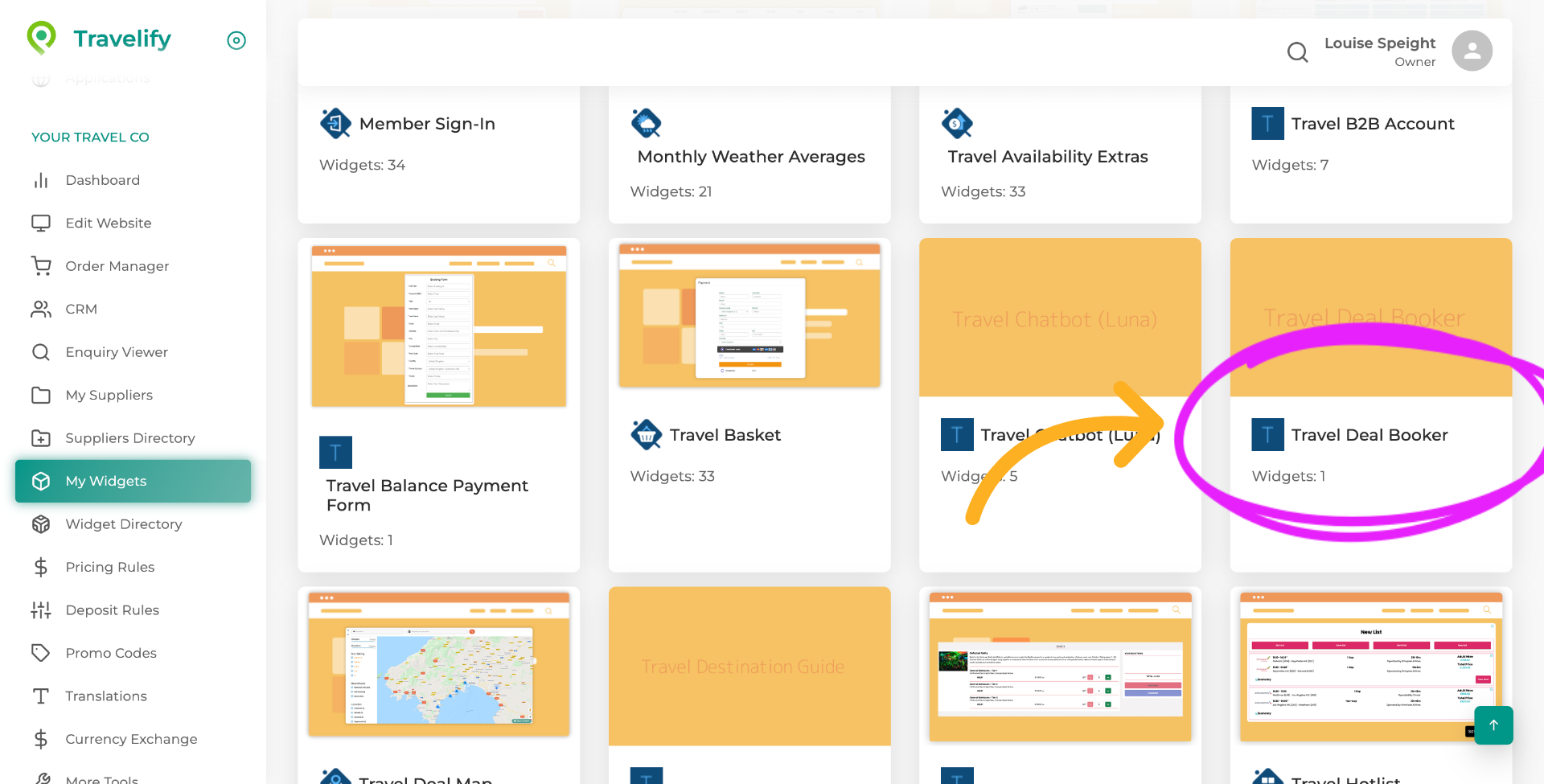Open the Travel Deal Booker title
1544x784 pixels.
tap(1369, 435)
